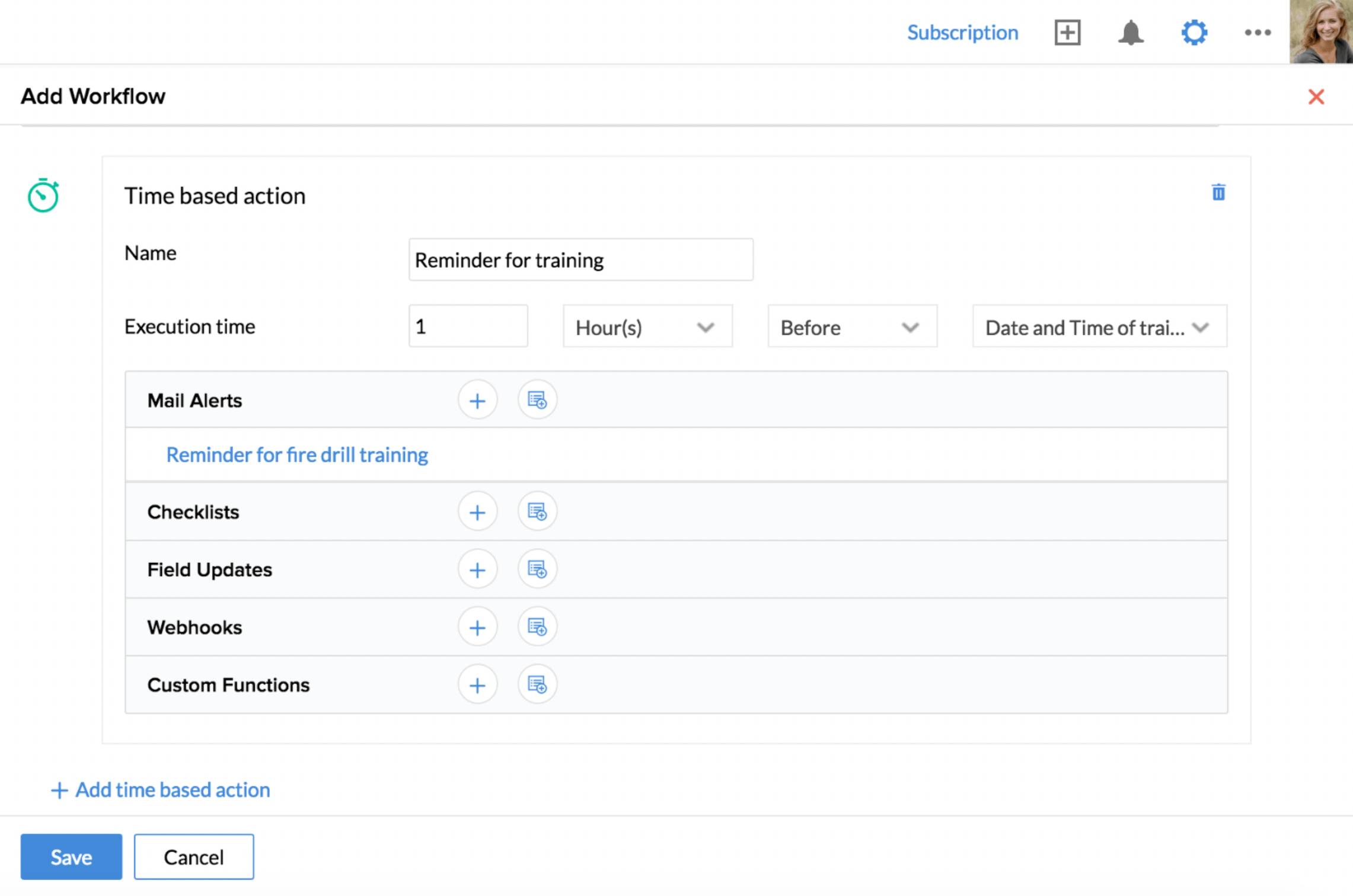This screenshot has width=1353, height=896.
Task: Click the 'Webhooks' label
Action: click(x=194, y=627)
